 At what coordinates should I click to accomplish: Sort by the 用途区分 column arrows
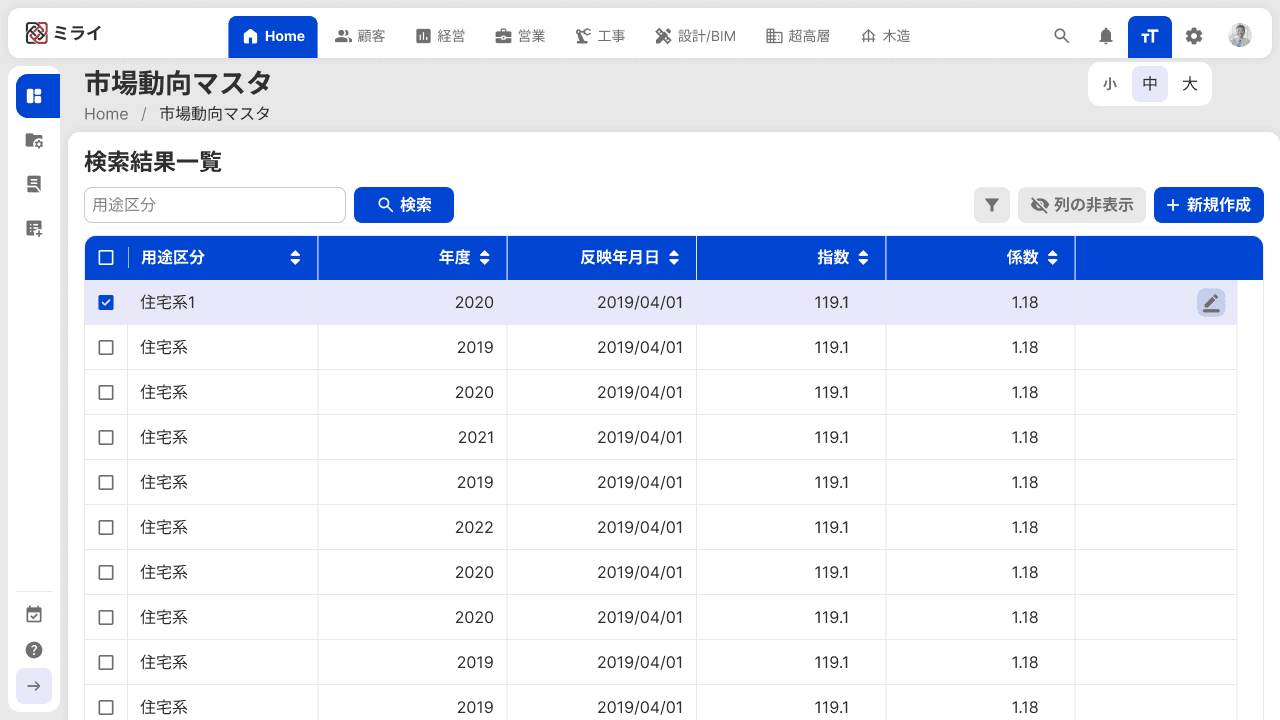(x=295, y=258)
